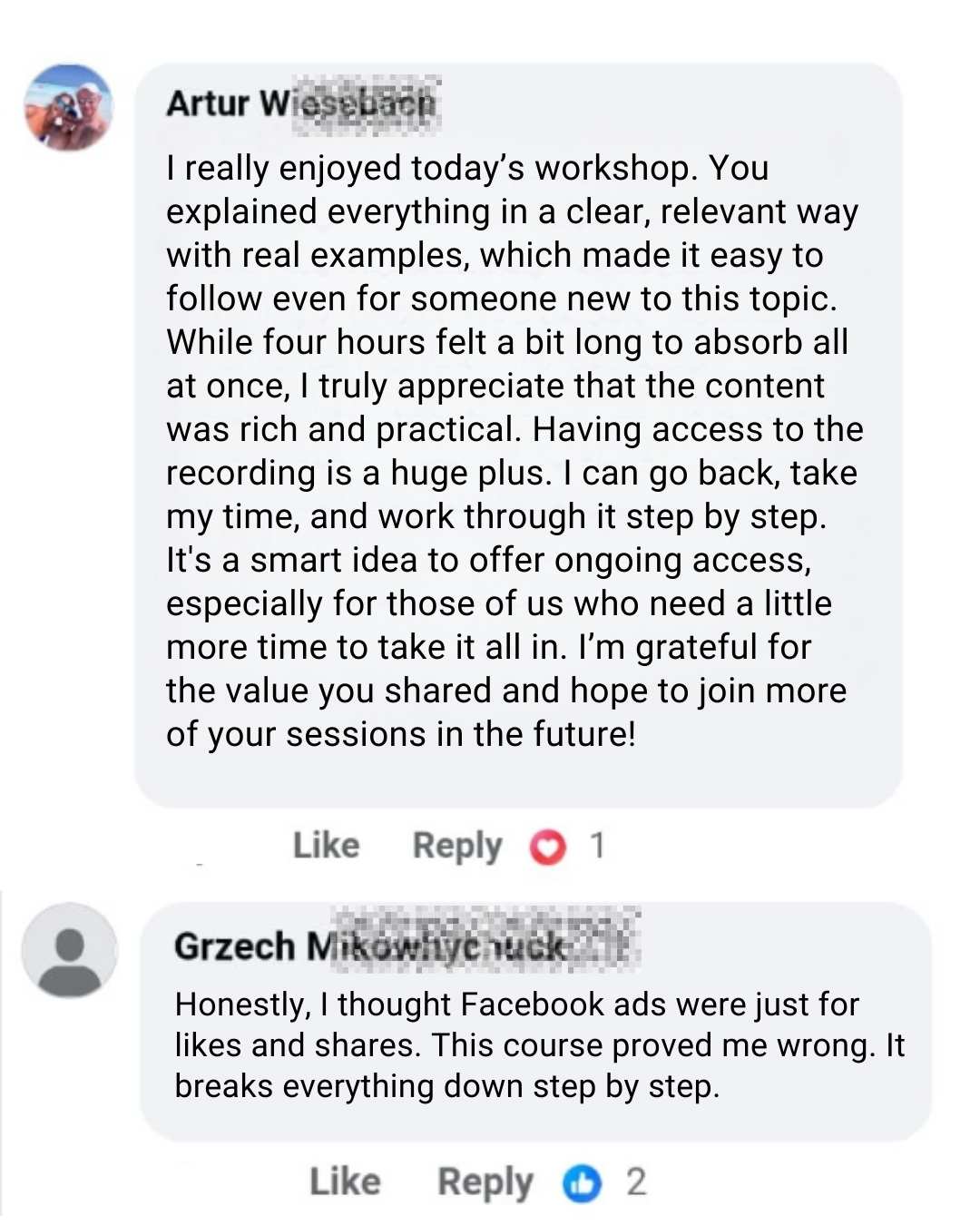
Task: Open reaction count "2" on Grzech's comment
Action: 636,1182
